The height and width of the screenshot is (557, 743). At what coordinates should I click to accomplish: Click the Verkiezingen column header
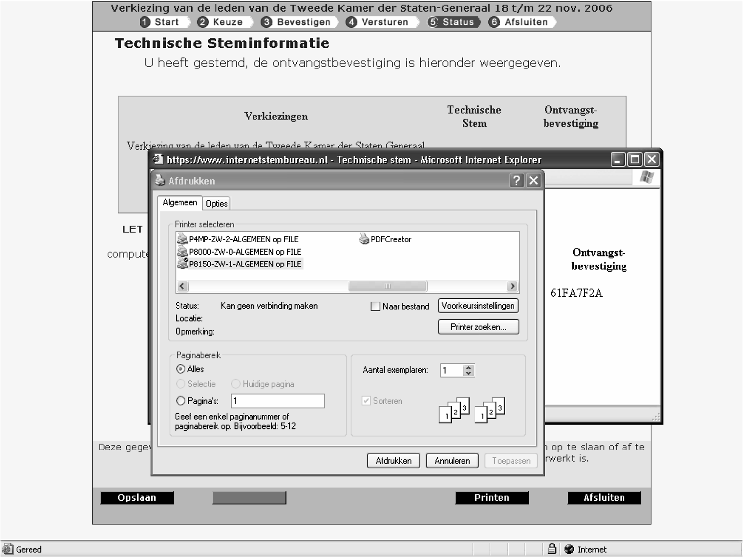pyautogui.click(x=276, y=117)
